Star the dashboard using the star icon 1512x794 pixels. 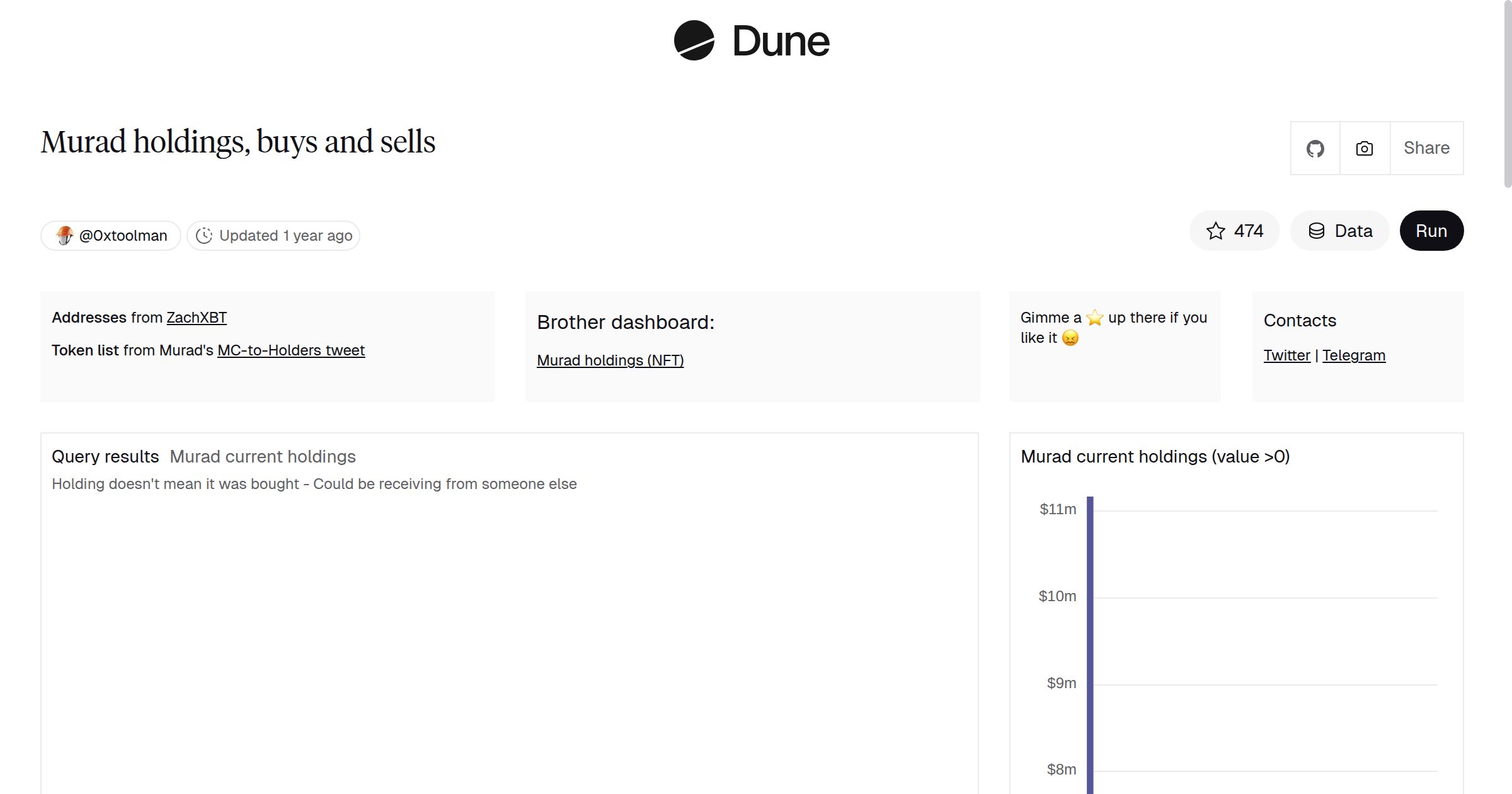click(x=1215, y=231)
